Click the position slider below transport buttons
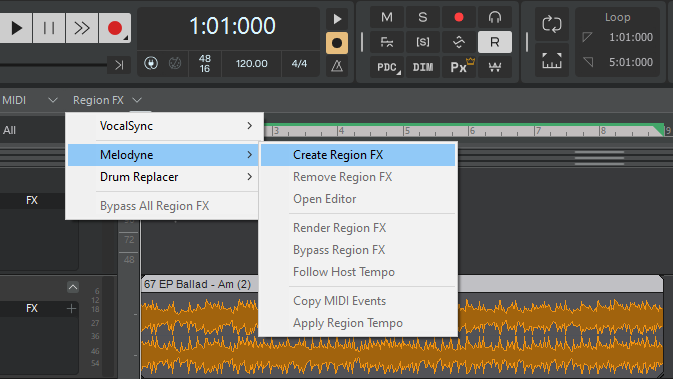This screenshot has height=379, width=673. tap(53, 65)
